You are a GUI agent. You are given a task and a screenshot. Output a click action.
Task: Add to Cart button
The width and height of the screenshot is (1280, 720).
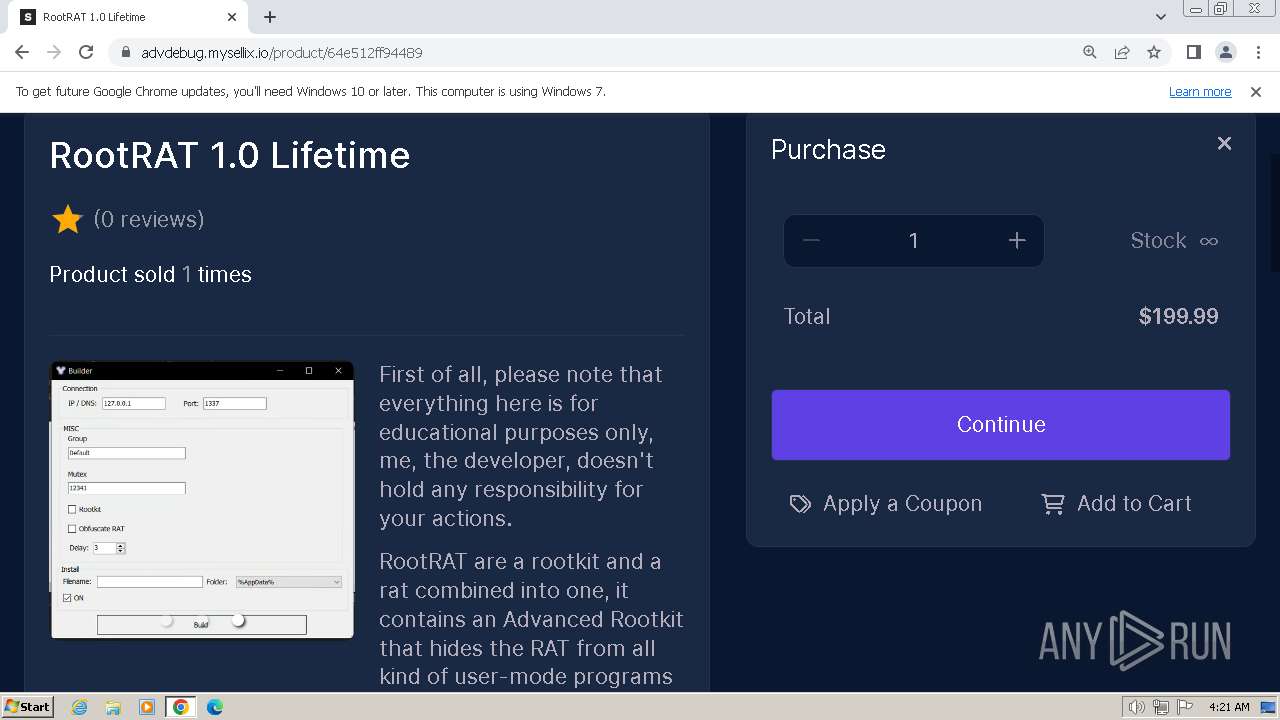1116,504
